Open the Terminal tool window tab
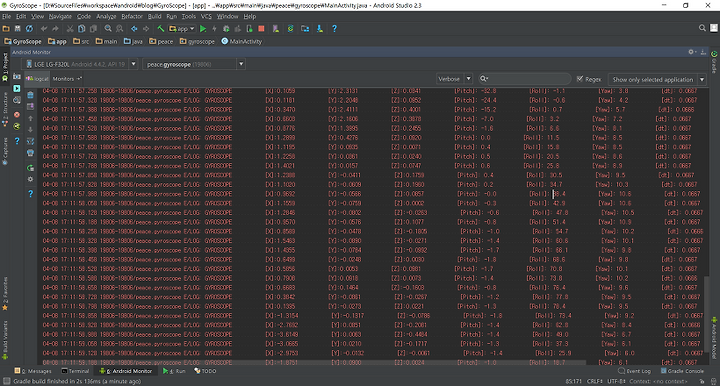Viewport: 720px width, 386px height. pos(75,371)
